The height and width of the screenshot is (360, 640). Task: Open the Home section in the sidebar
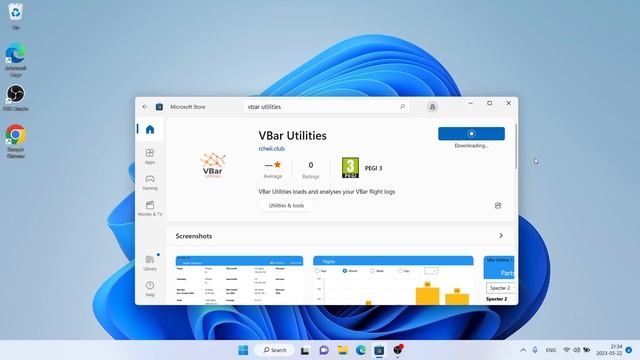pyautogui.click(x=150, y=129)
